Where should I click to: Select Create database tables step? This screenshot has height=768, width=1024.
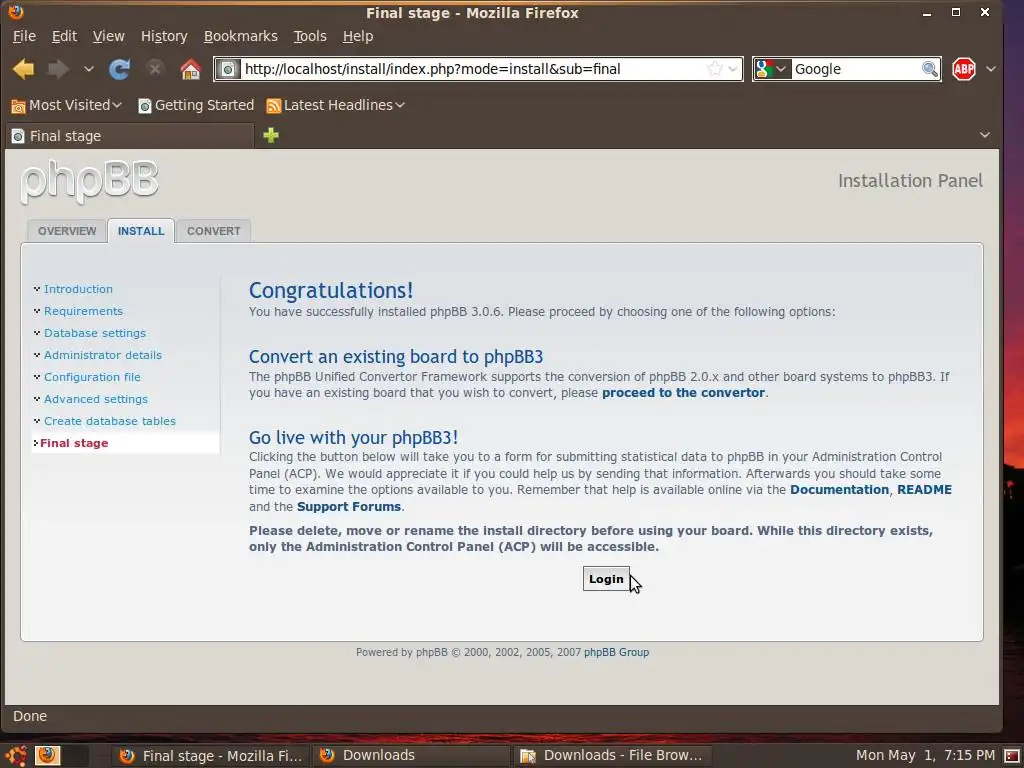[x=110, y=421]
